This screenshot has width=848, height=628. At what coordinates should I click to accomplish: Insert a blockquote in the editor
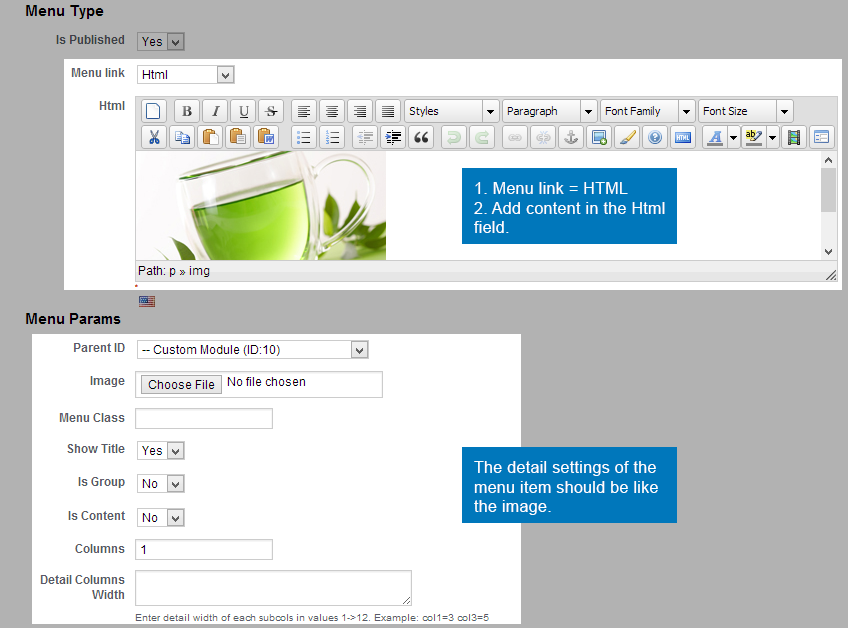[421, 138]
